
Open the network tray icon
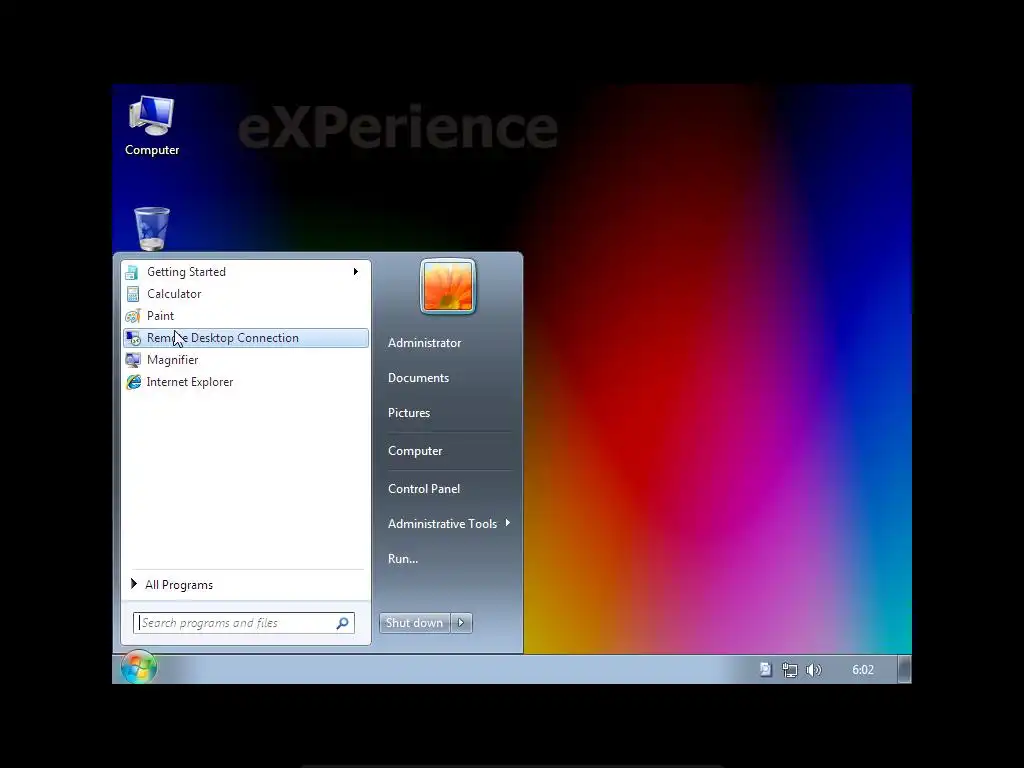coord(790,670)
